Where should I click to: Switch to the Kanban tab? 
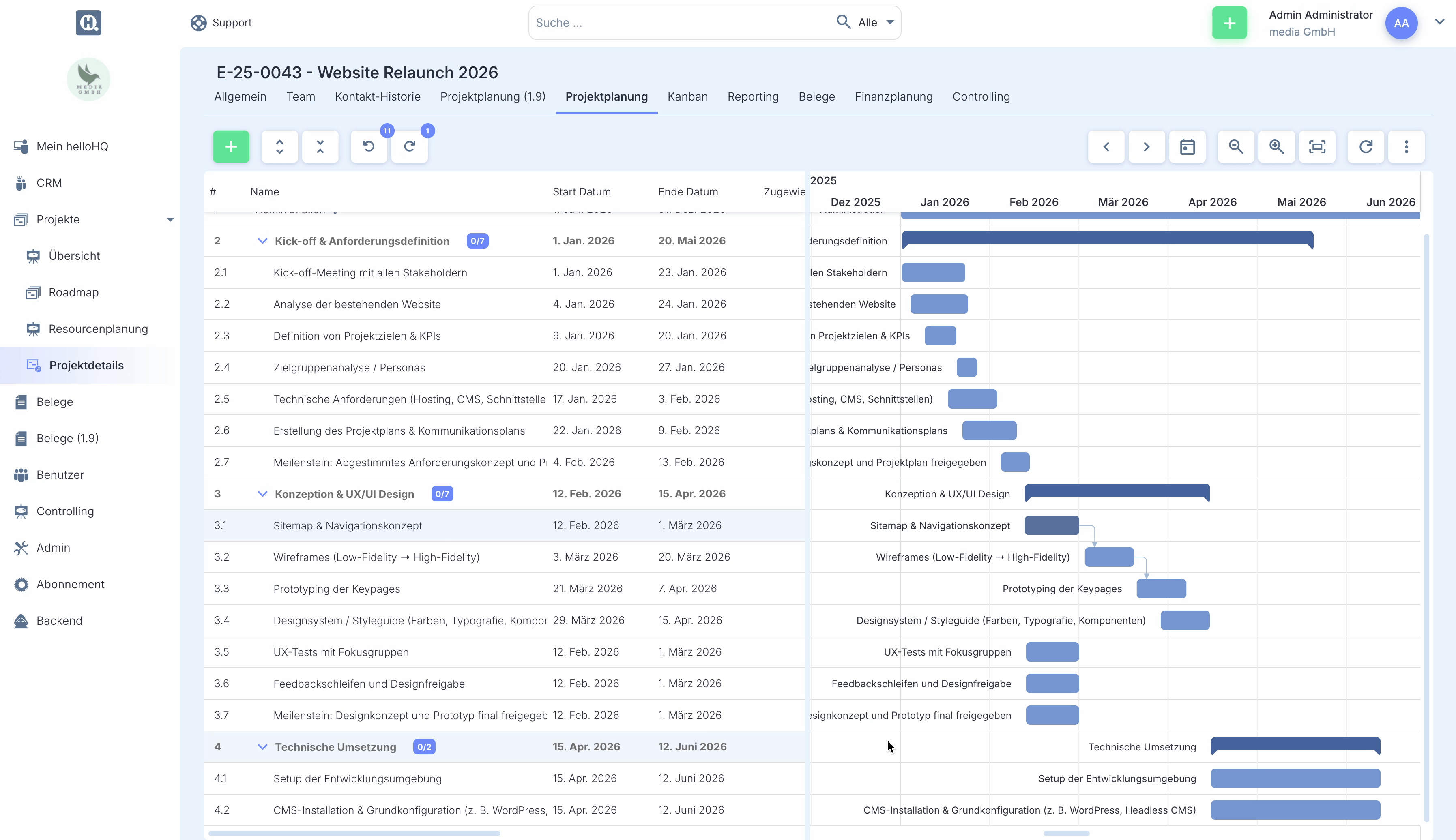click(687, 96)
